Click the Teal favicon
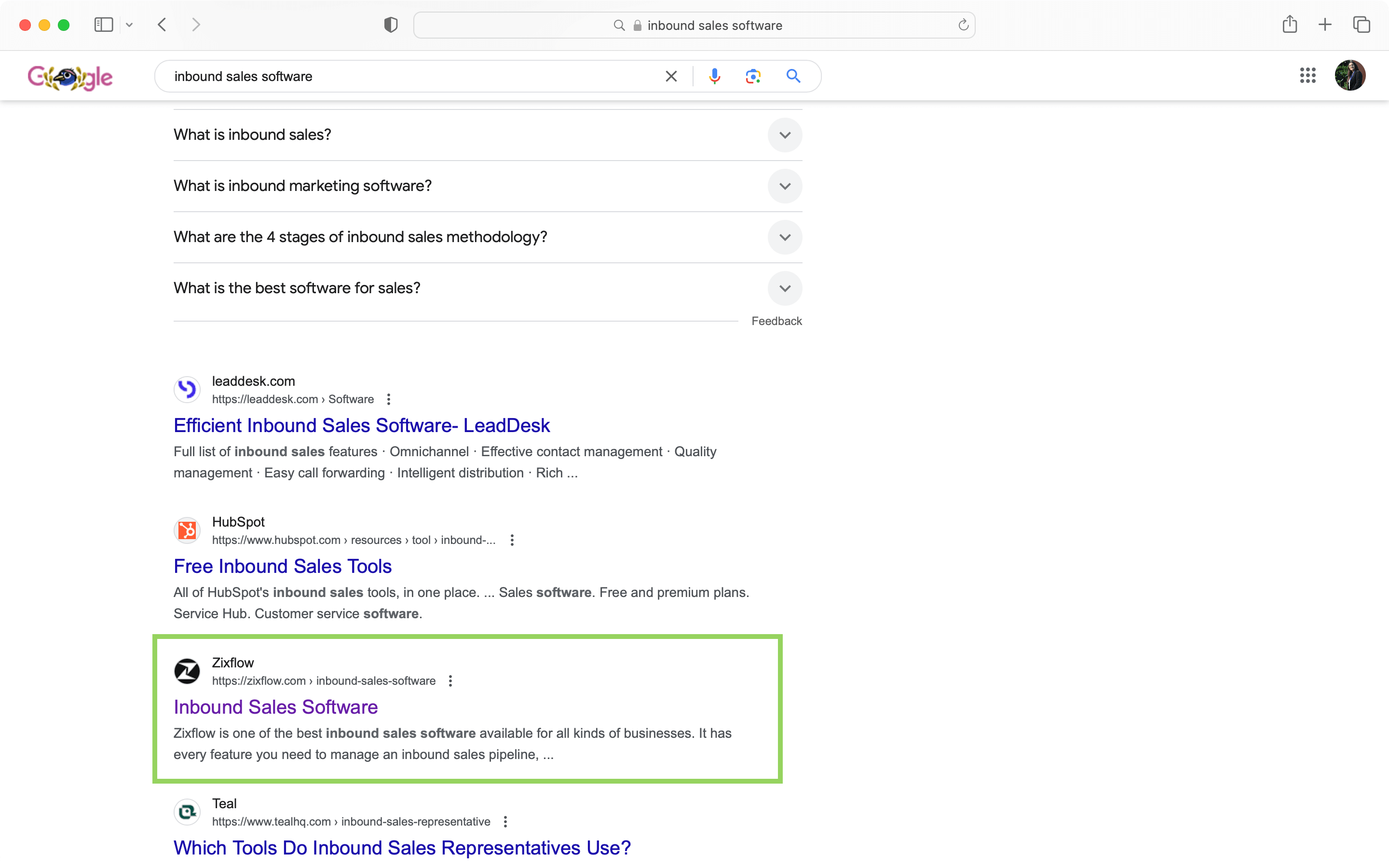Viewport: 1389px width, 868px height. [187, 812]
